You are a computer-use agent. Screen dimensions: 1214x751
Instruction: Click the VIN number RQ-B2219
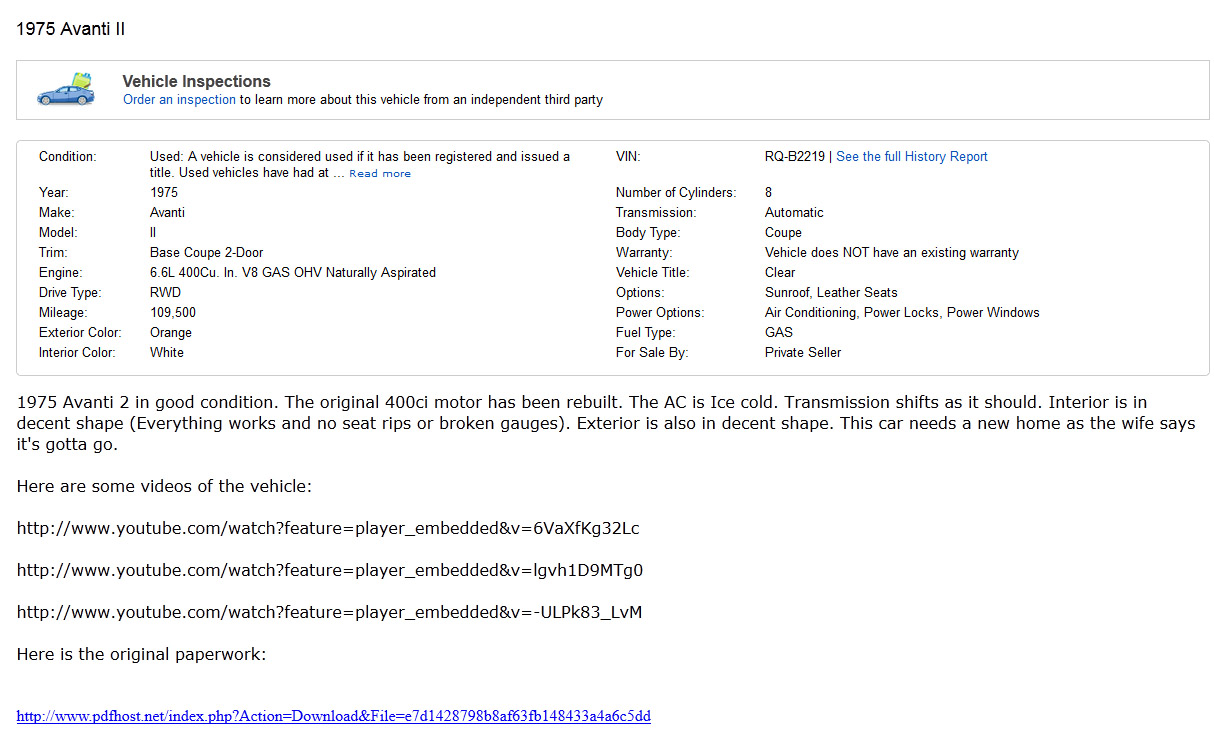794,157
